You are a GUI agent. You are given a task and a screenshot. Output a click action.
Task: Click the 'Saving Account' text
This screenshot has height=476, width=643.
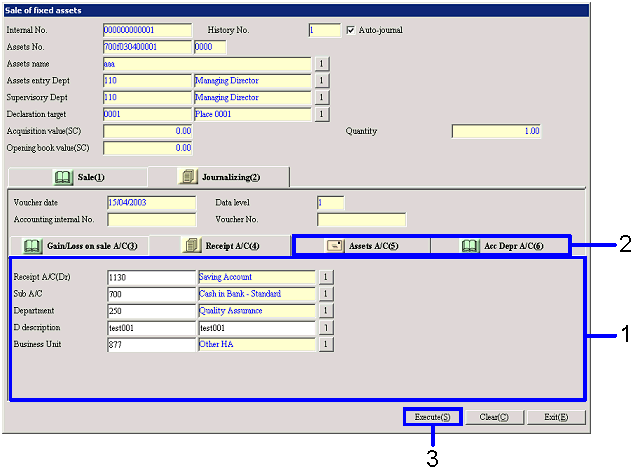[x=225, y=277]
